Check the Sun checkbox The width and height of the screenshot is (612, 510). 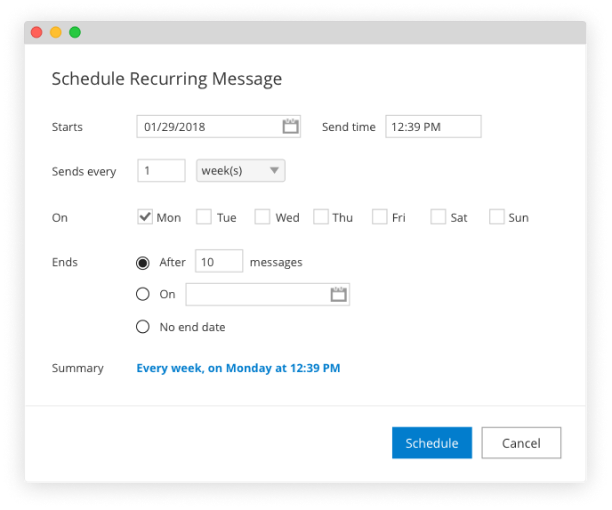[496, 217]
